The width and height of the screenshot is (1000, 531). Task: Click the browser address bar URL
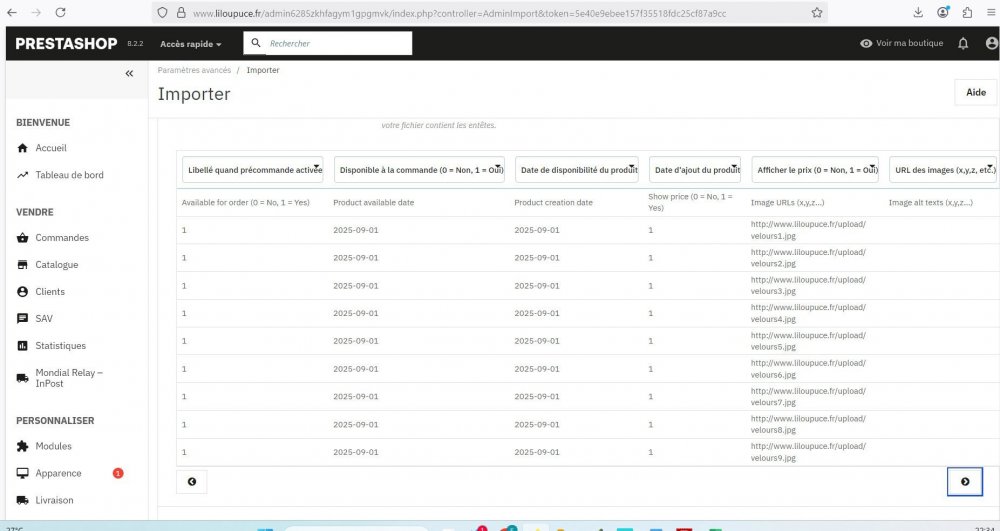[459, 13]
